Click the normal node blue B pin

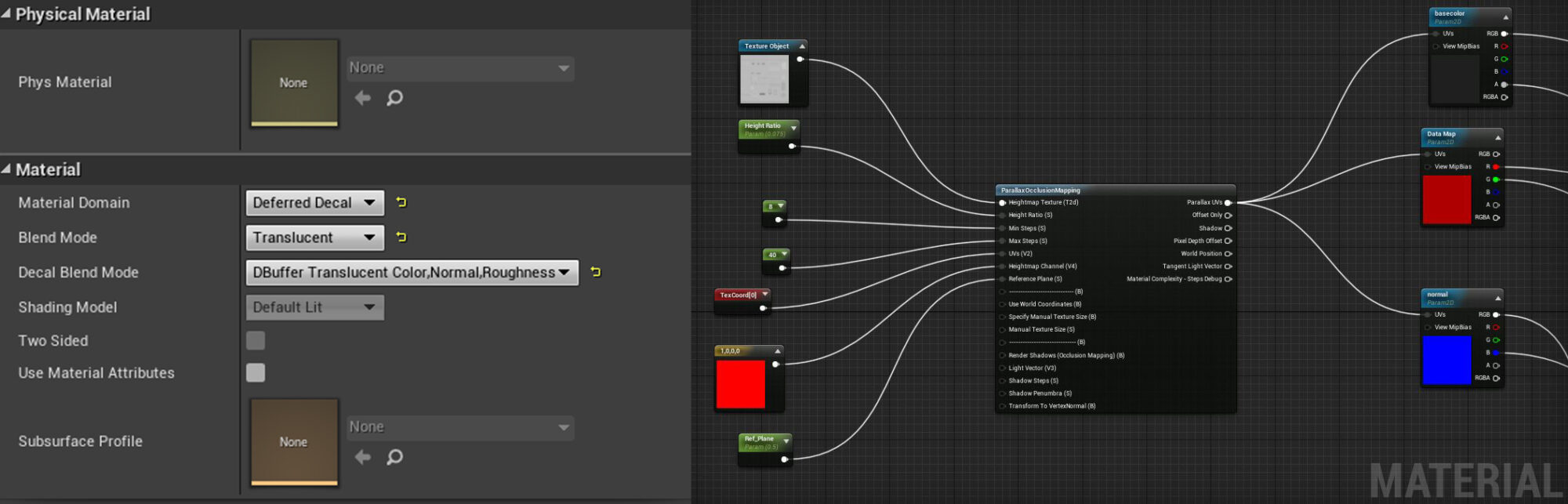(x=1496, y=353)
